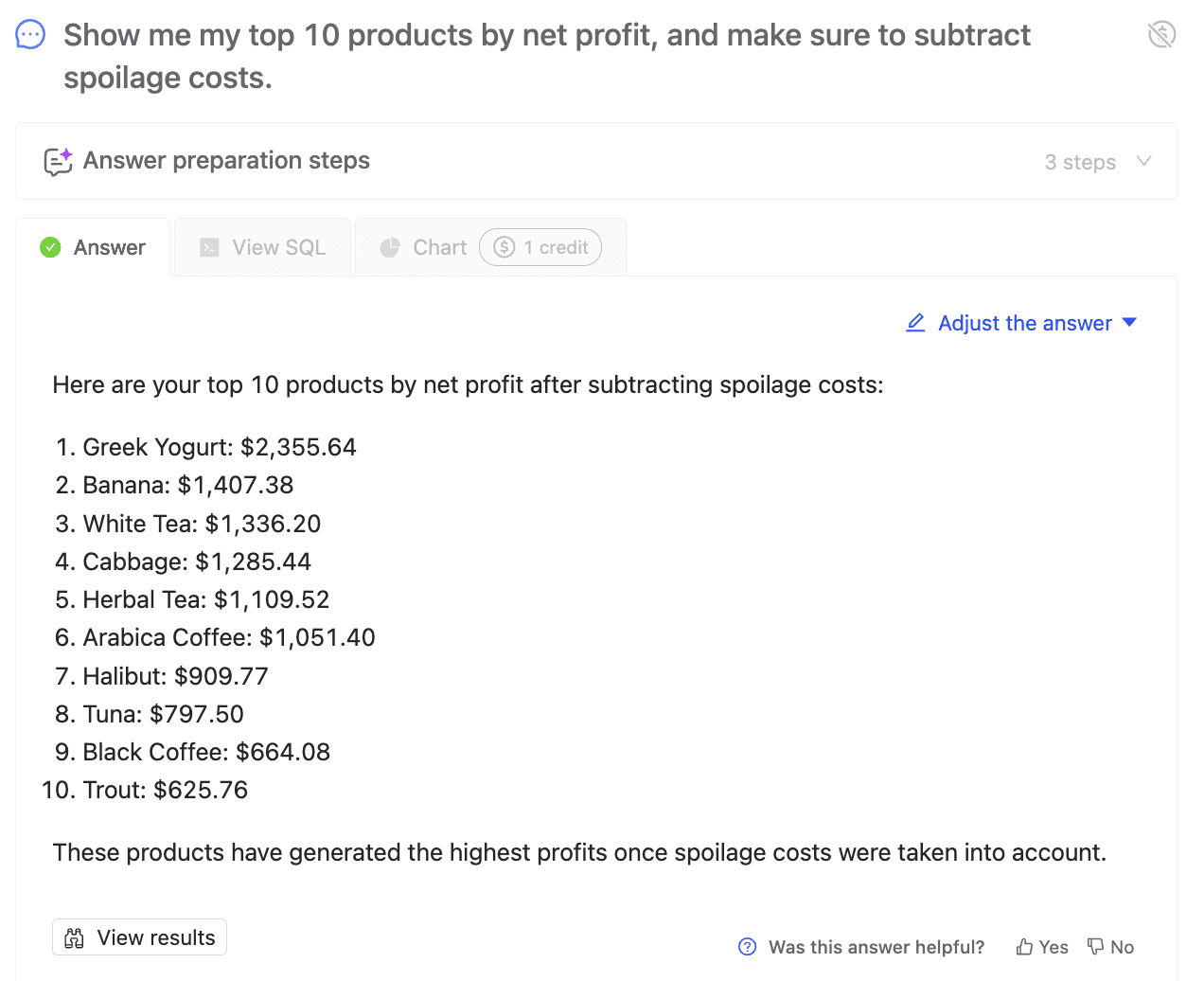Mark the answer as helpful with Yes
Image resolution: width=1204 pixels, height=981 pixels.
(x=1042, y=947)
